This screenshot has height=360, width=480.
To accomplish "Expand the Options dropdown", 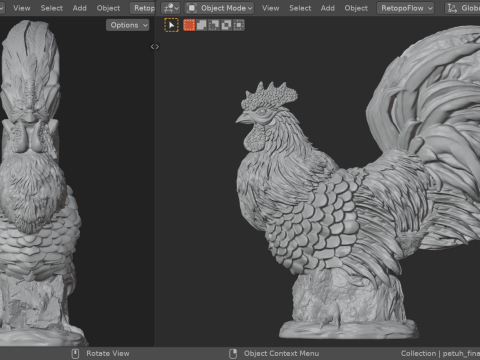I will [x=128, y=25].
